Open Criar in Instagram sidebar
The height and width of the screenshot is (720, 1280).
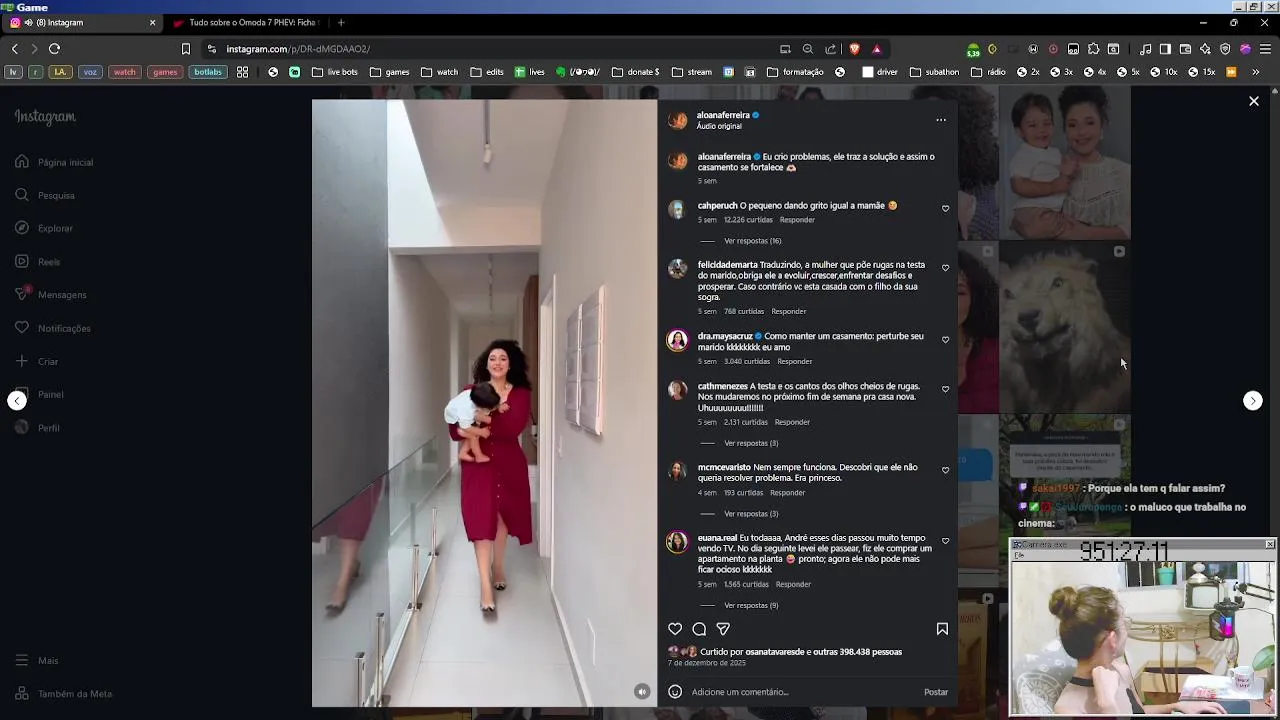[37, 361]
